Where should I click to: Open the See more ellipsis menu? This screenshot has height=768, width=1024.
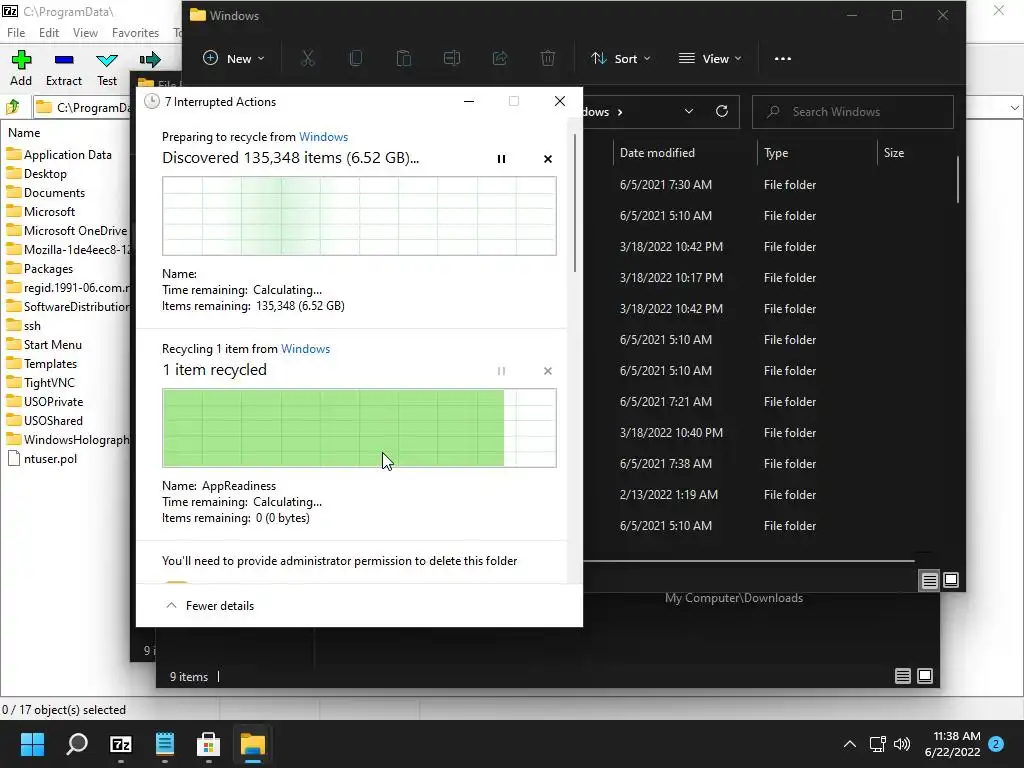coord(782,59)
